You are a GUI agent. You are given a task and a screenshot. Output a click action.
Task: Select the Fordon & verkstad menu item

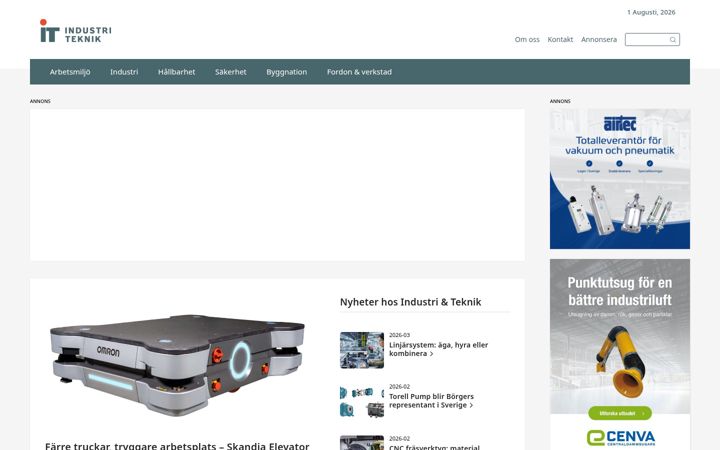pos(359,72)
